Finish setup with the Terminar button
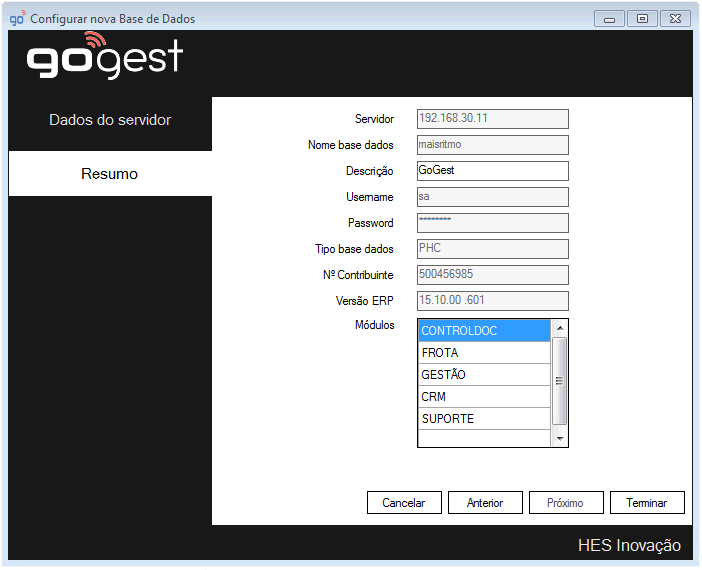Image resolution: width=702 pixels, height=570 pixels. (x=647, y=503)
